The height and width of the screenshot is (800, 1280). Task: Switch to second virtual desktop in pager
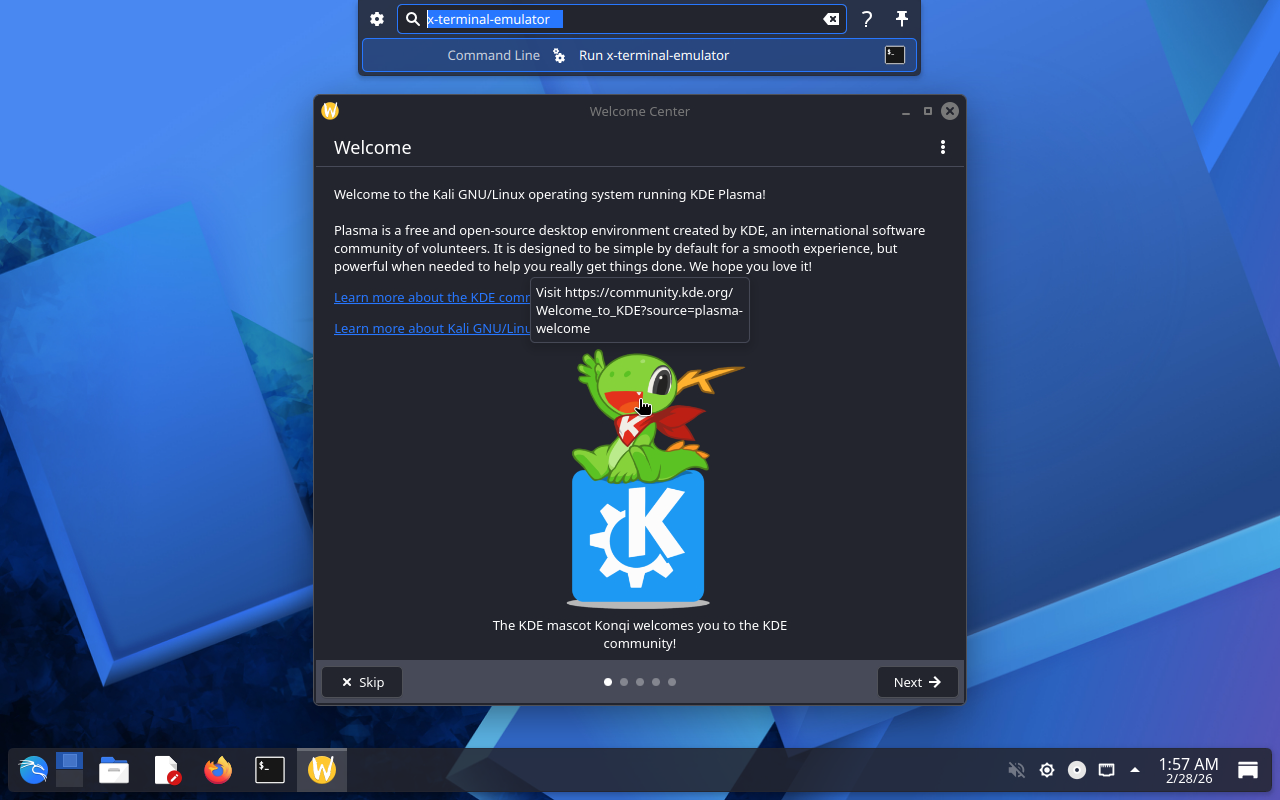(x=69, y=779)
